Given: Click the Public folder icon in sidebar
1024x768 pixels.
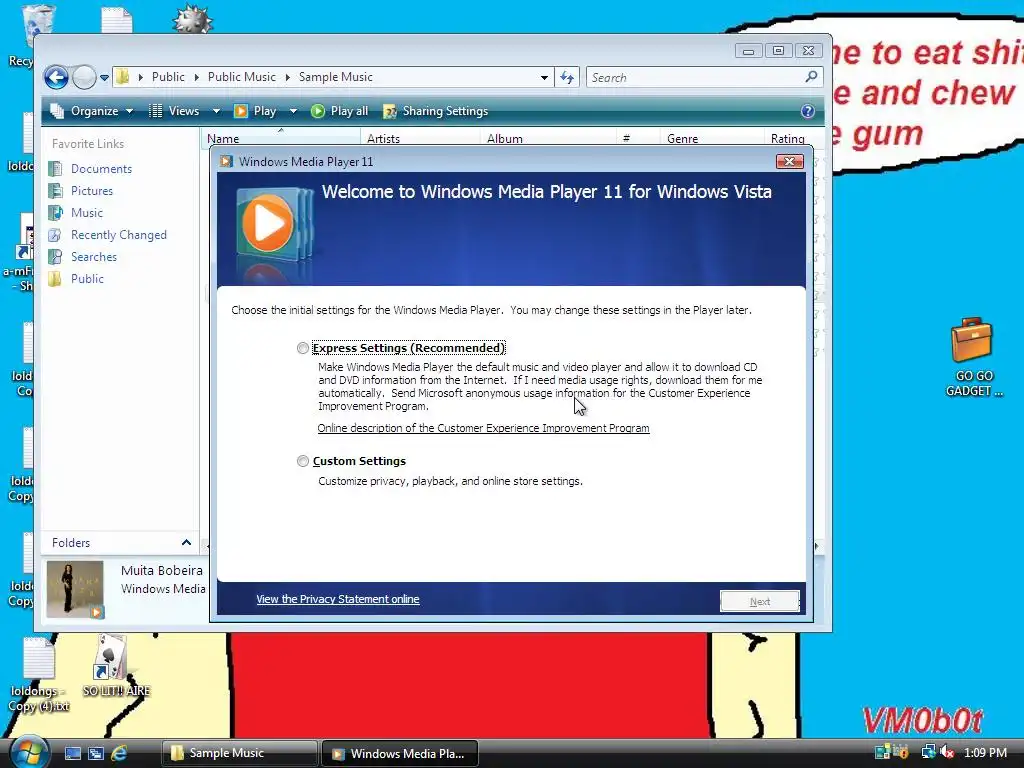Looking at the screenshot, I should point(56,279).
